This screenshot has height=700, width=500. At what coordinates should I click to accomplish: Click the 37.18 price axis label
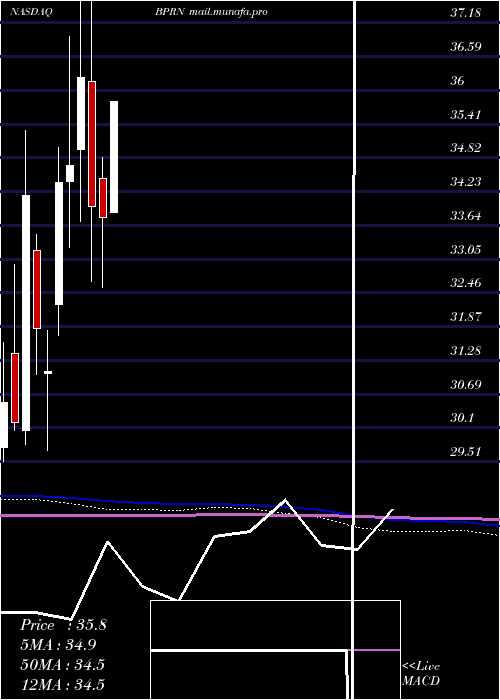tap(466, 13)
